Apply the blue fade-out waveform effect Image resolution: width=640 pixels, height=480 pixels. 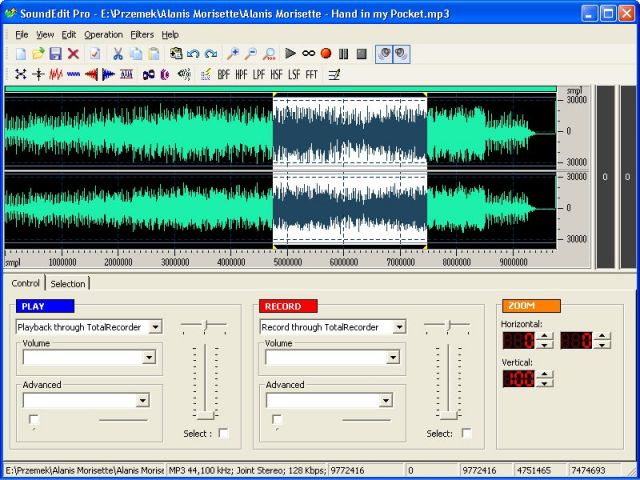pos(109,74)
